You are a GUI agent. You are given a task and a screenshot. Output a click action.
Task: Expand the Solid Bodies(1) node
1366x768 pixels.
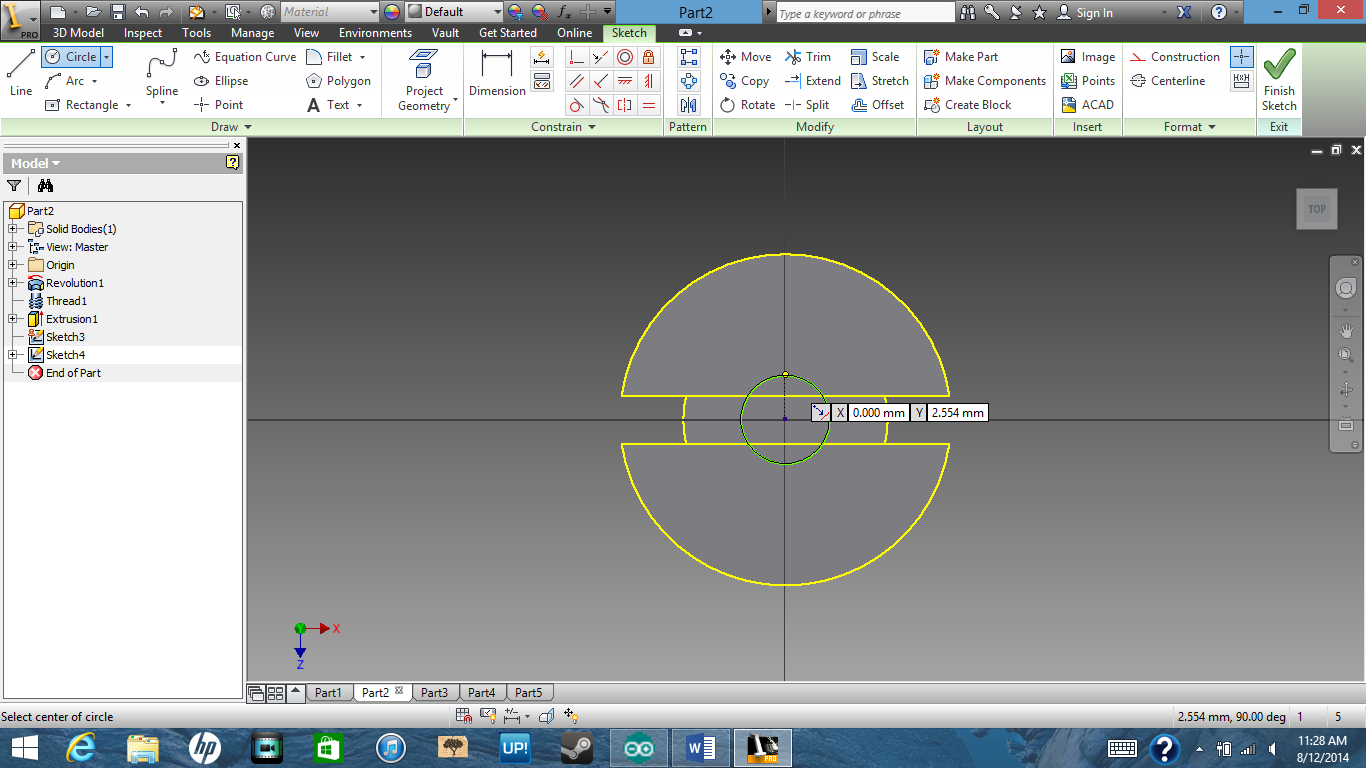tap(10, 229)
